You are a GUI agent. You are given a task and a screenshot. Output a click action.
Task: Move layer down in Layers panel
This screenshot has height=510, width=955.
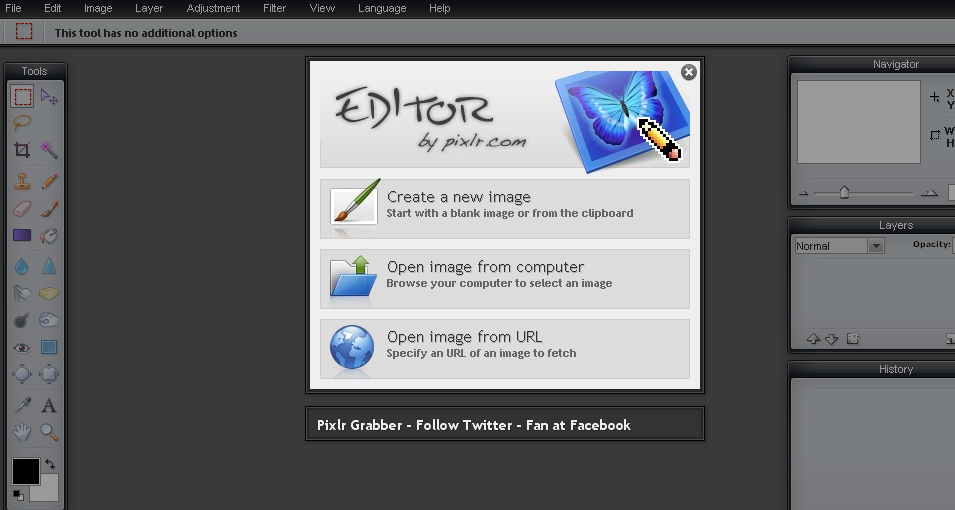[831, 339]
